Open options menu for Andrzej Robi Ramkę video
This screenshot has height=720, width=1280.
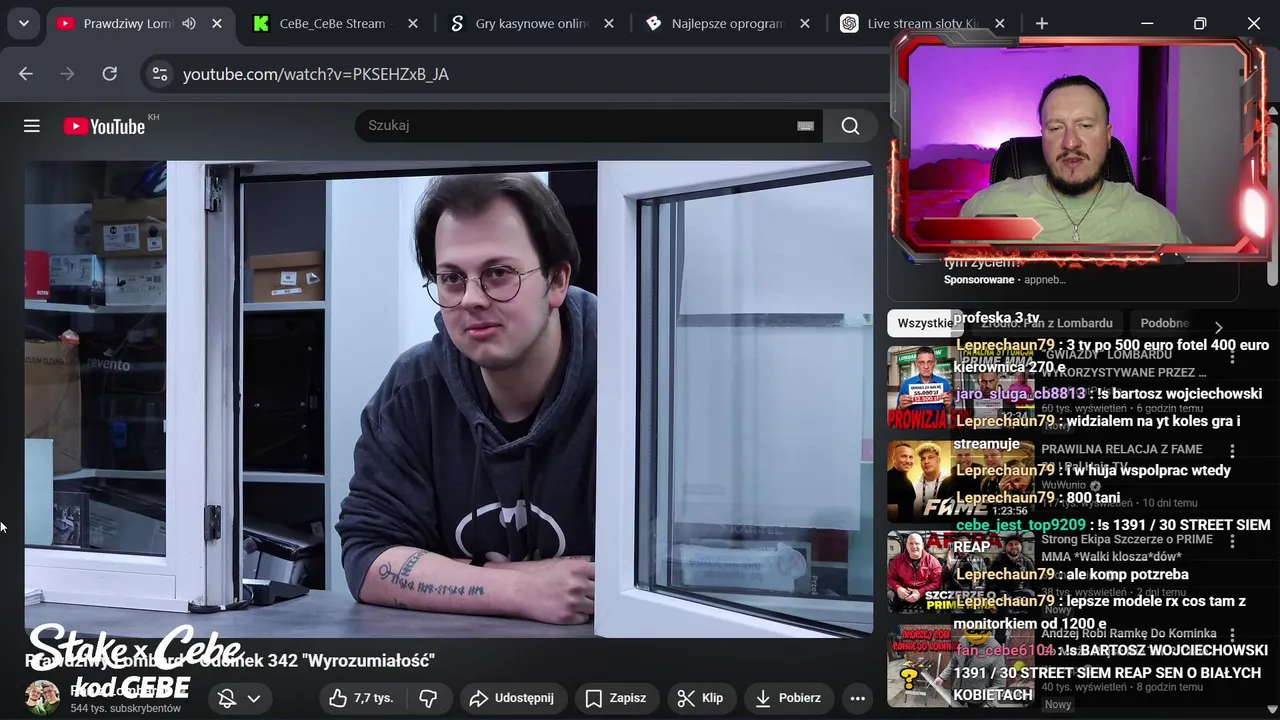1232,635
